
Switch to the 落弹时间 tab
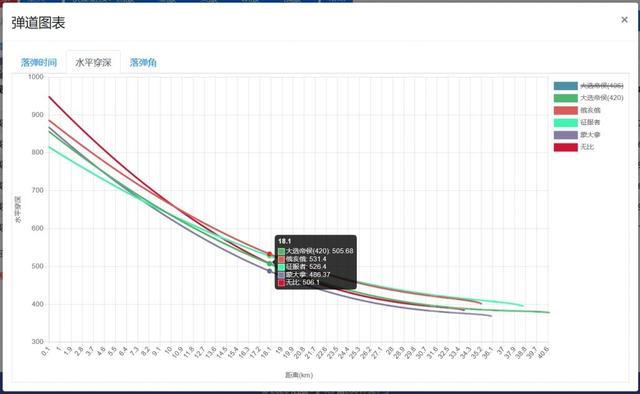pyautogui.click(x=39, y=62)
